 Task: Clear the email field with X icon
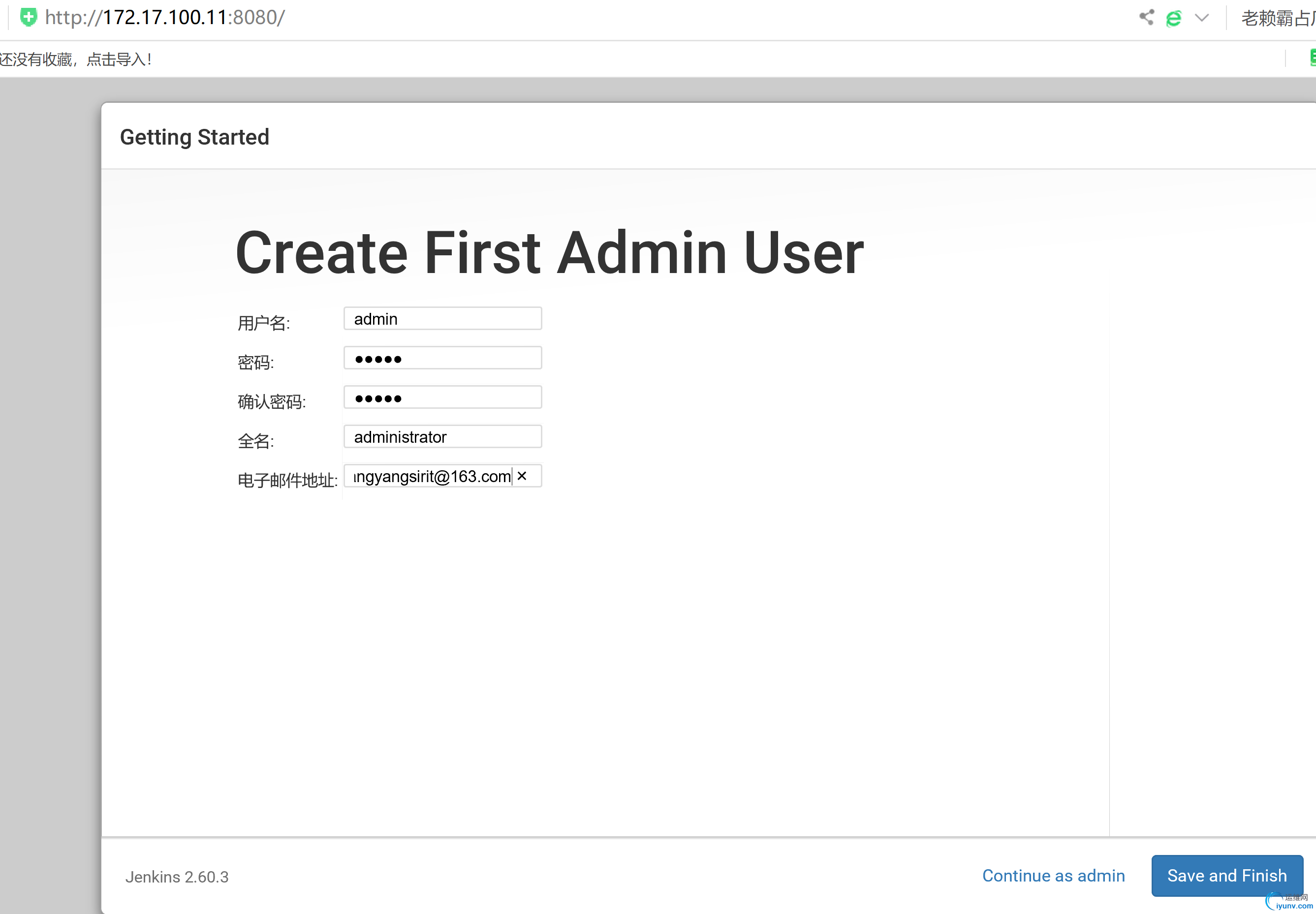click(521, 476)
